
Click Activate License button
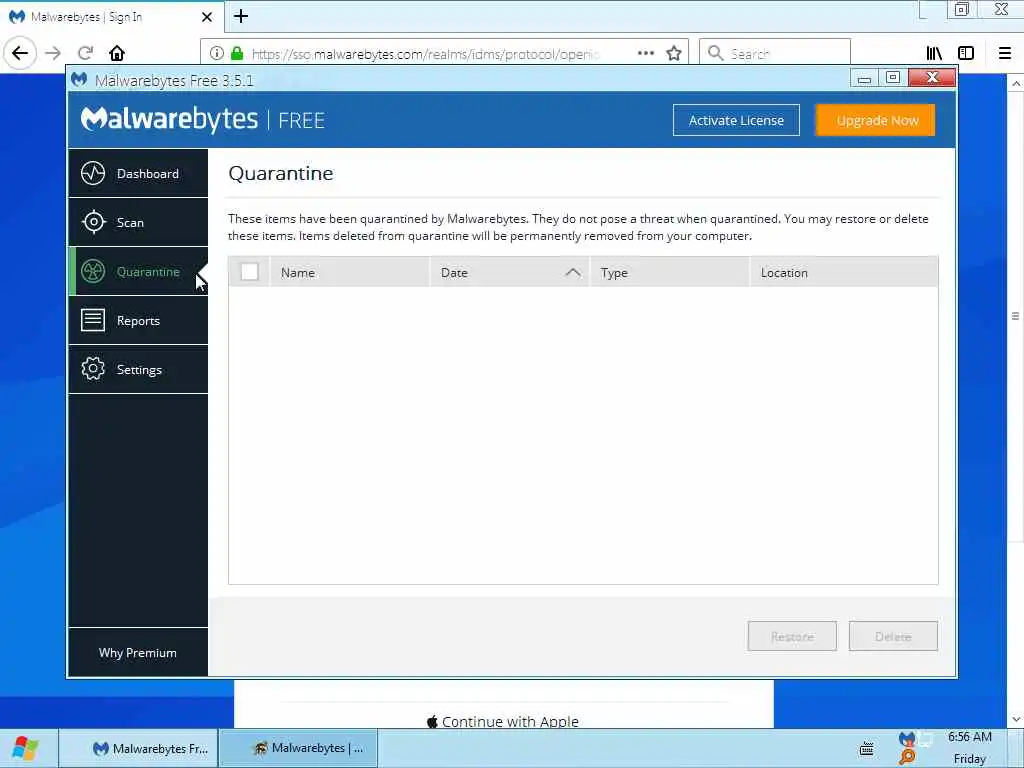pos(736,120)
